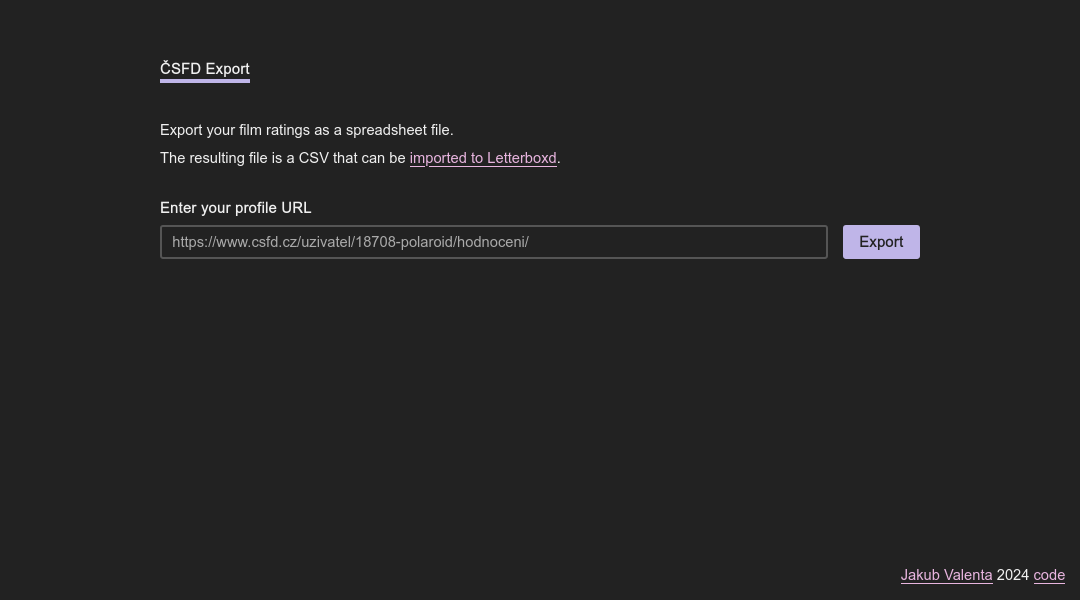Follow the Letterboxd import instructions link
Image resolution: width=1080 pixels, height=600 pixels.
(x=483, y=158)
